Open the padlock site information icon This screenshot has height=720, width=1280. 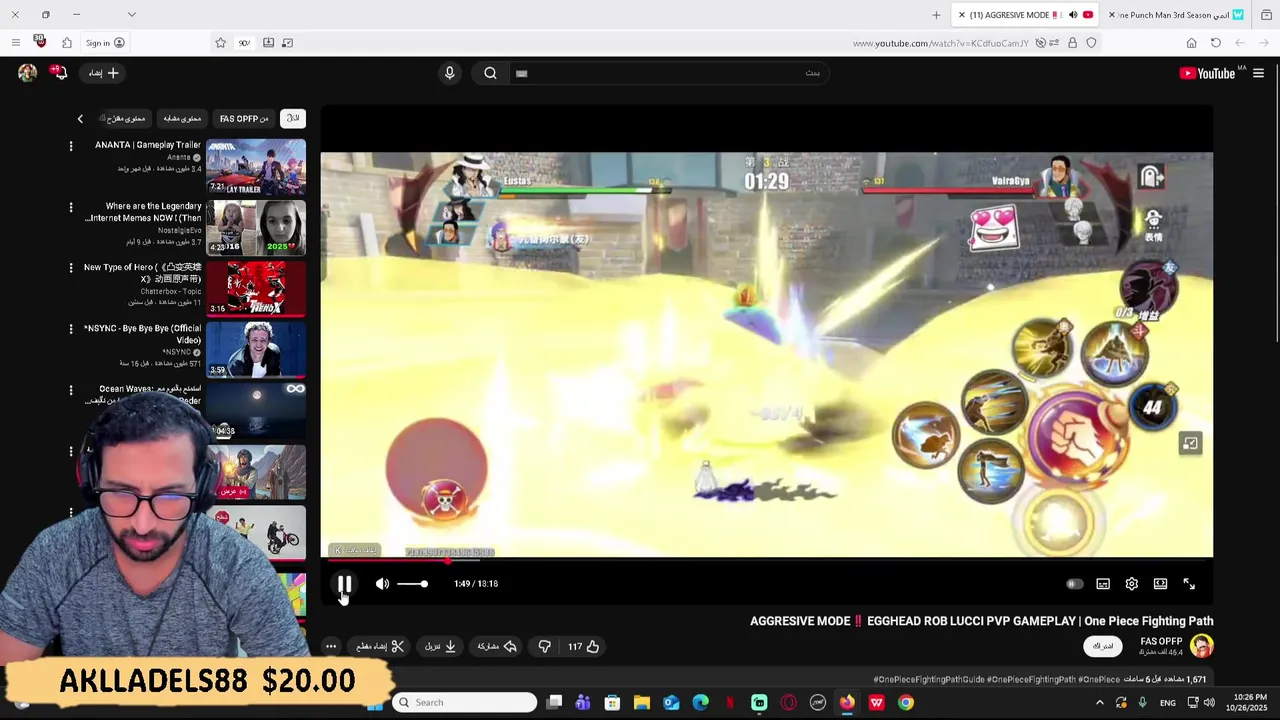1072,43
